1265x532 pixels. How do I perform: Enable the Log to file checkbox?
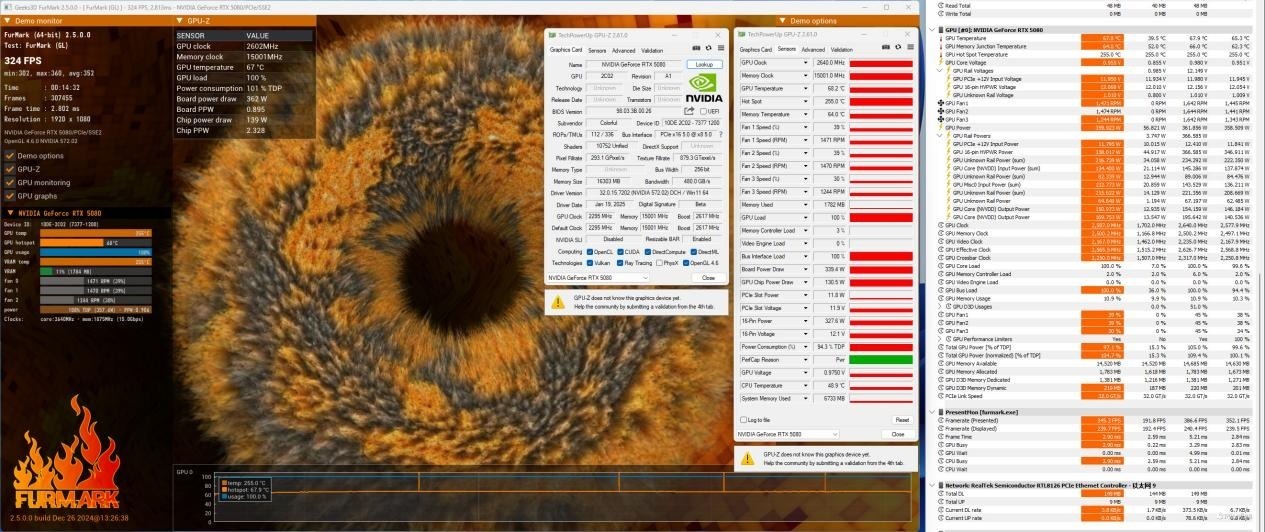pos(743,420)
